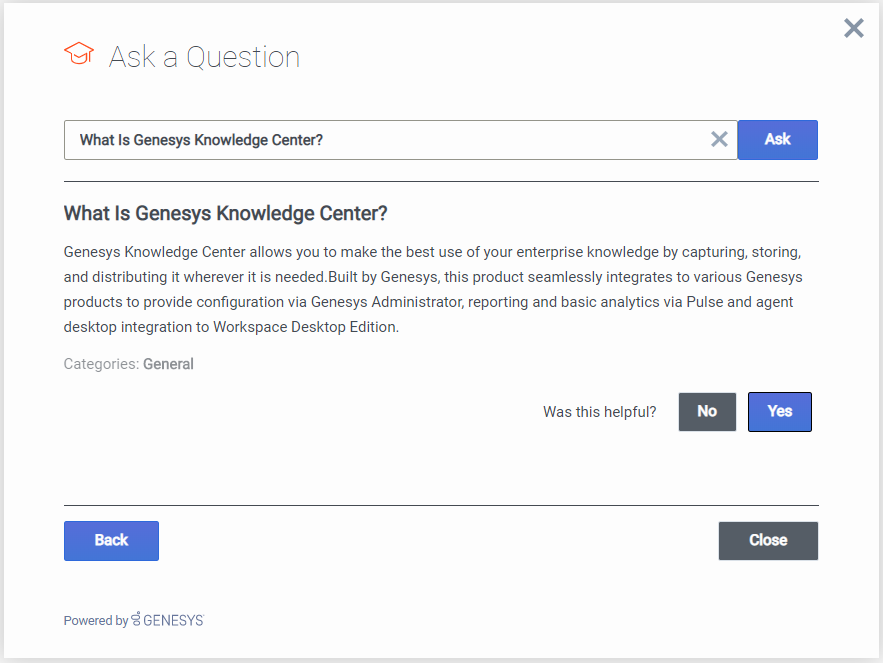Click the GENESYS wordmark in the footer
883x663 pixels.
click(x=174, y=620)
